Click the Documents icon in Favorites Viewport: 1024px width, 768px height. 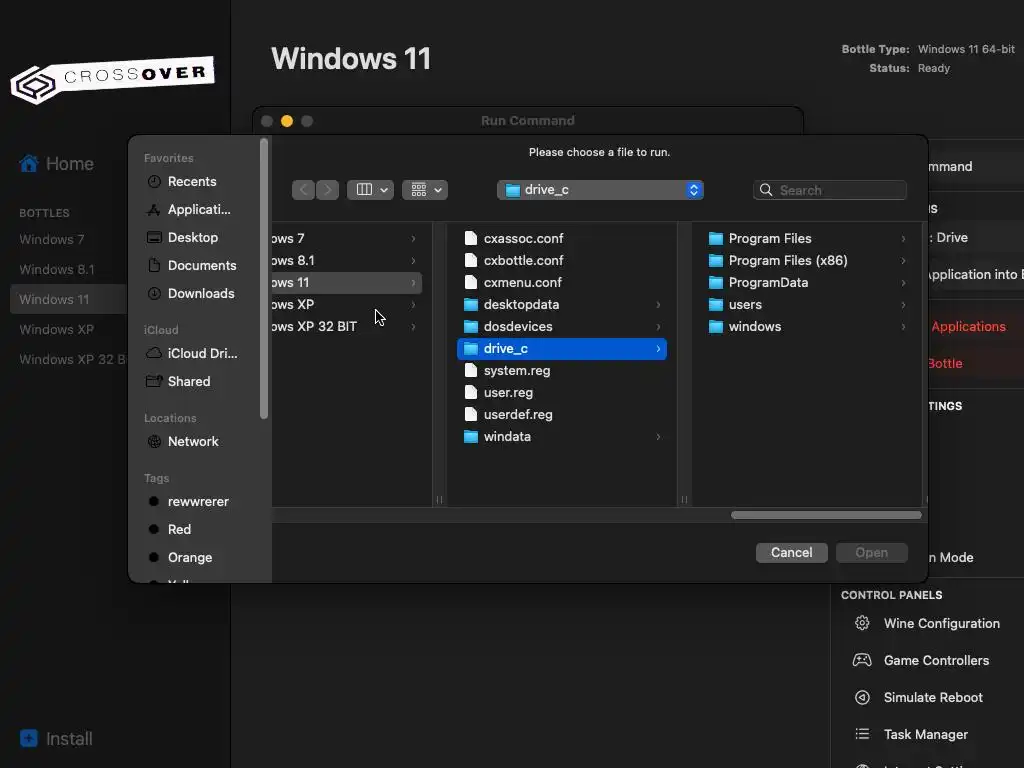(x=154, y=265)
